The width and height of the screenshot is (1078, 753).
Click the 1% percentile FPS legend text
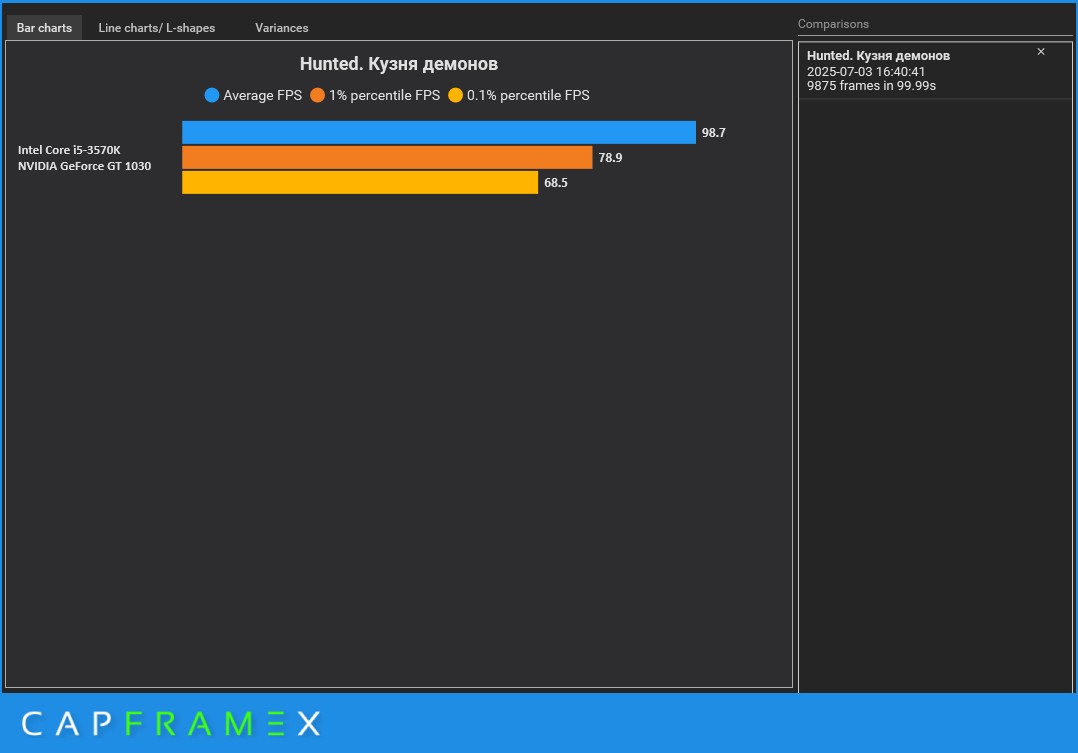tap(384, 95)
